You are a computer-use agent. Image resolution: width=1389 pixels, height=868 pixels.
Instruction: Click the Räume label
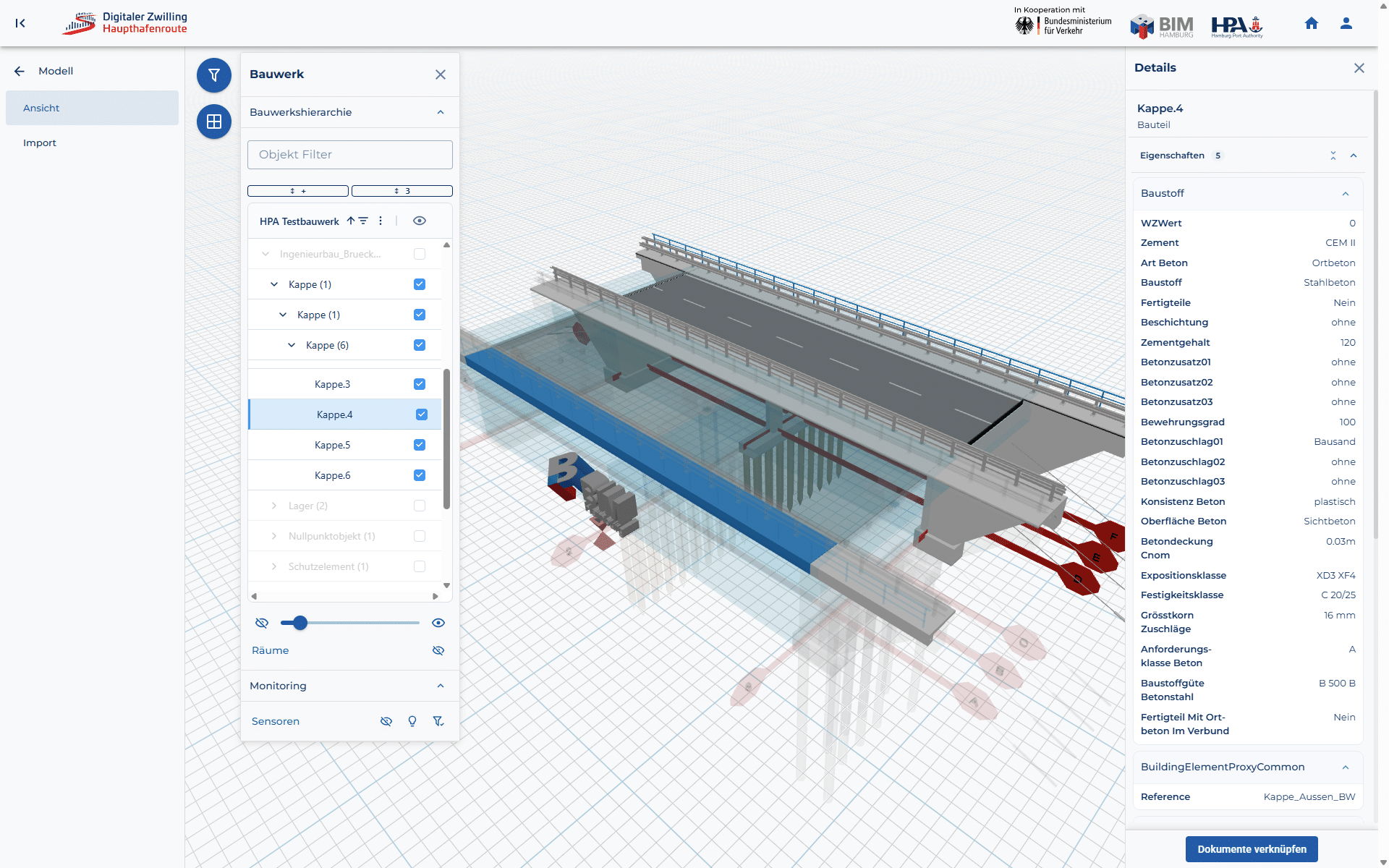click(270, 650)
